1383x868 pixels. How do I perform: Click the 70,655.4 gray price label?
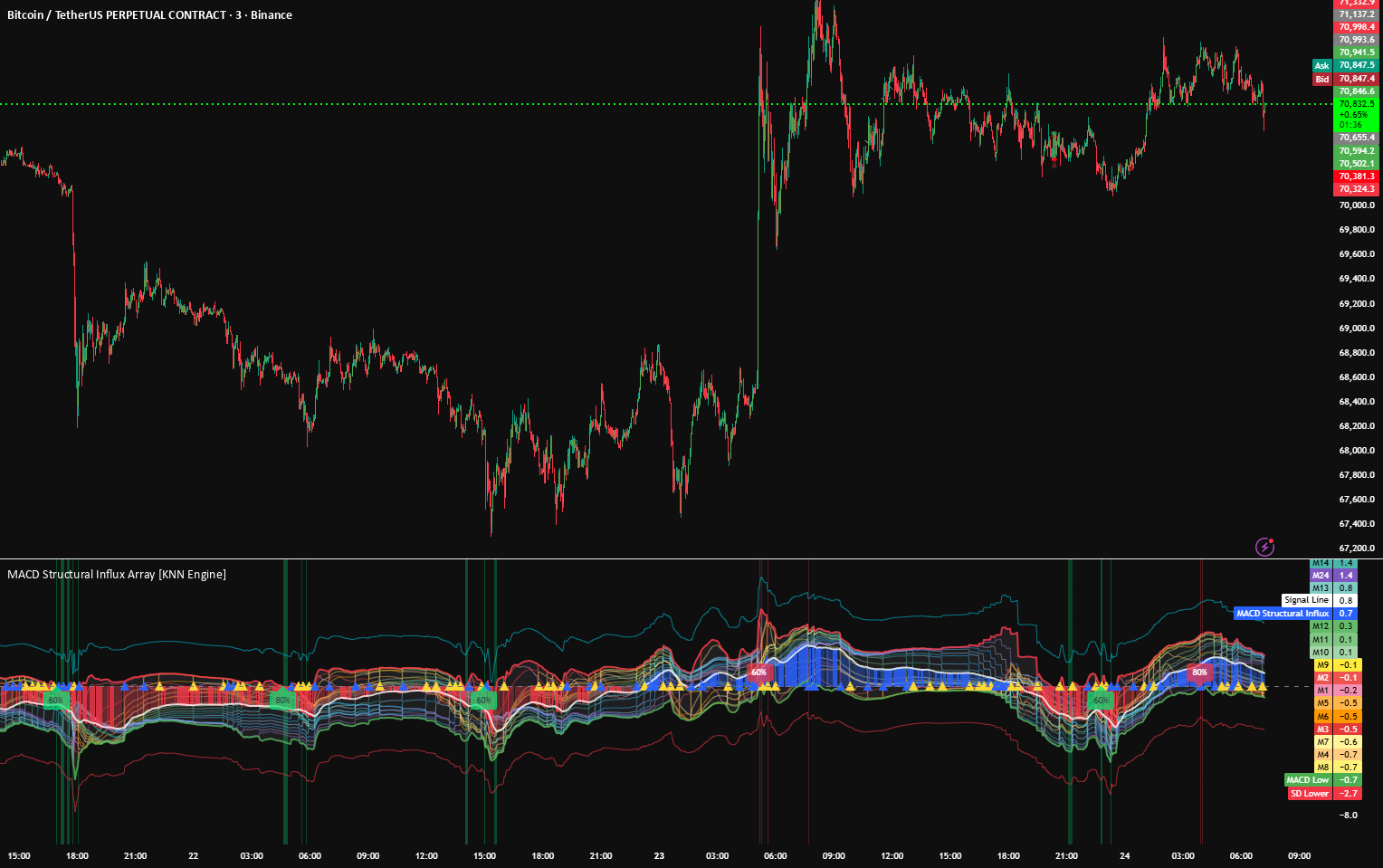pyautogui.click(x=1357, y=138)
